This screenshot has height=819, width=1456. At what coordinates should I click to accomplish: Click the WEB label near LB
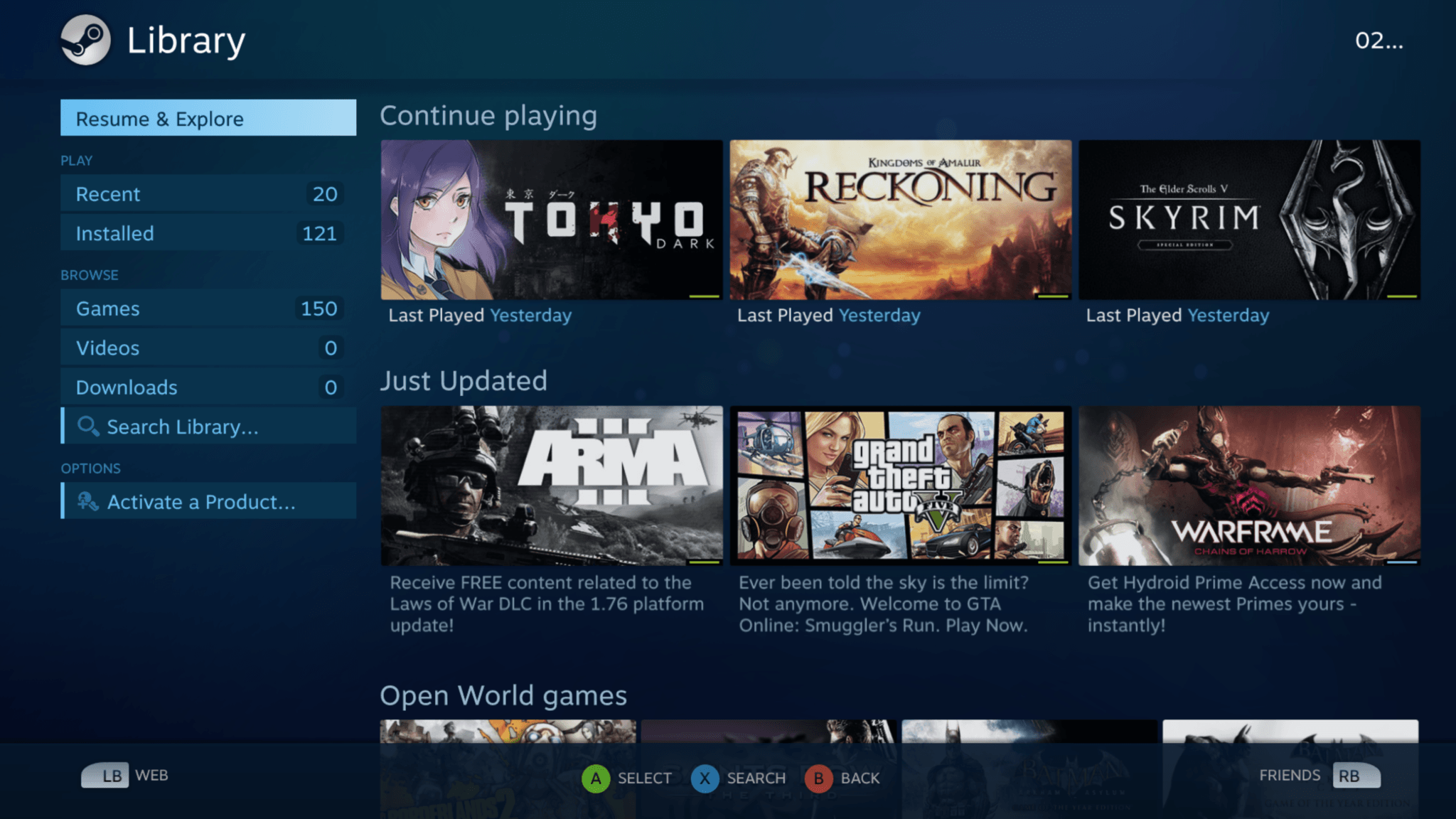[x=151, y=776]
